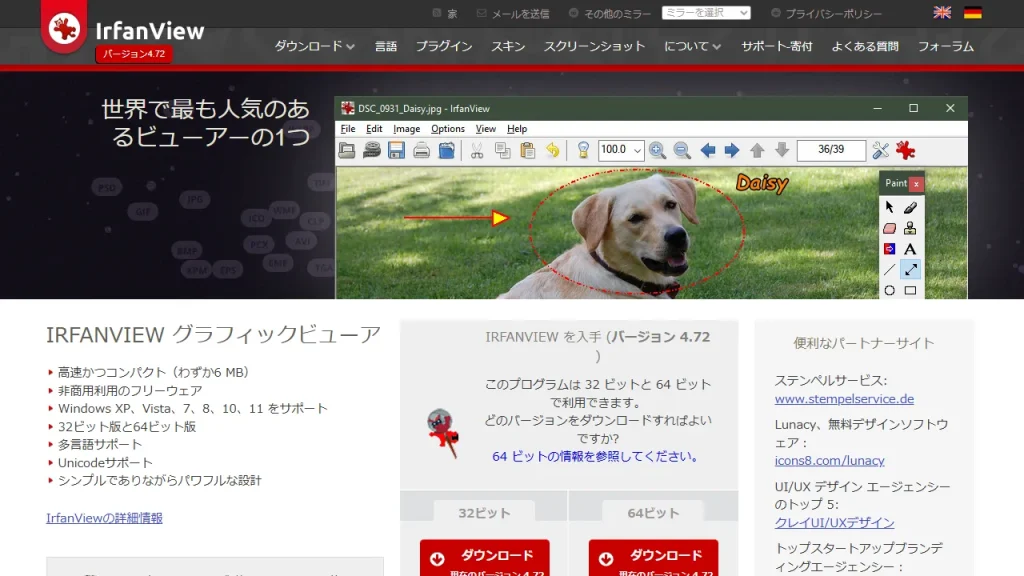Open the File menu in IrfanView window
The image size is (1024, 576).
pyautogui.click(x=348, y=129)
